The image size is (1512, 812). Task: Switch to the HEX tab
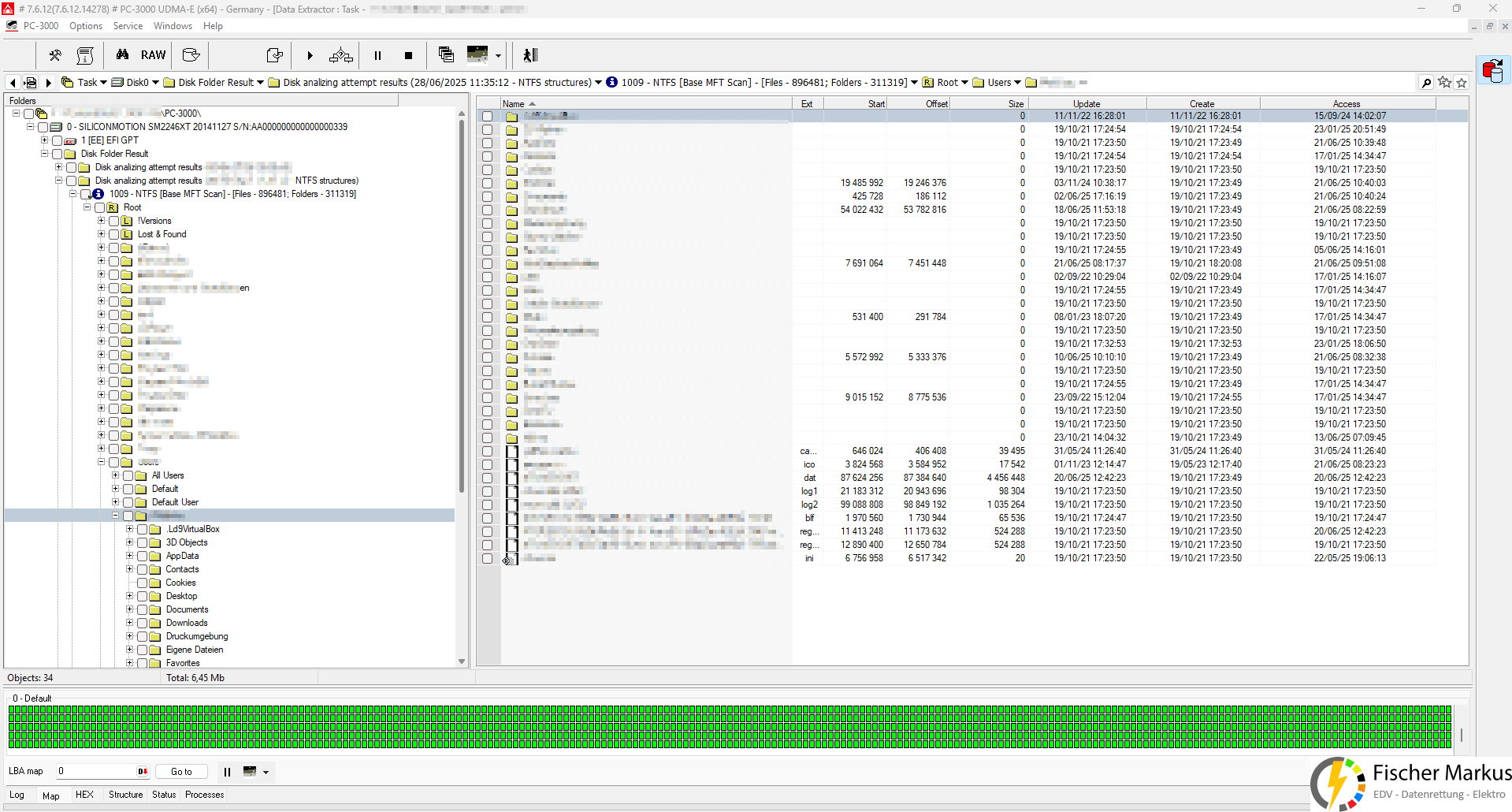(x=84, y=795)
